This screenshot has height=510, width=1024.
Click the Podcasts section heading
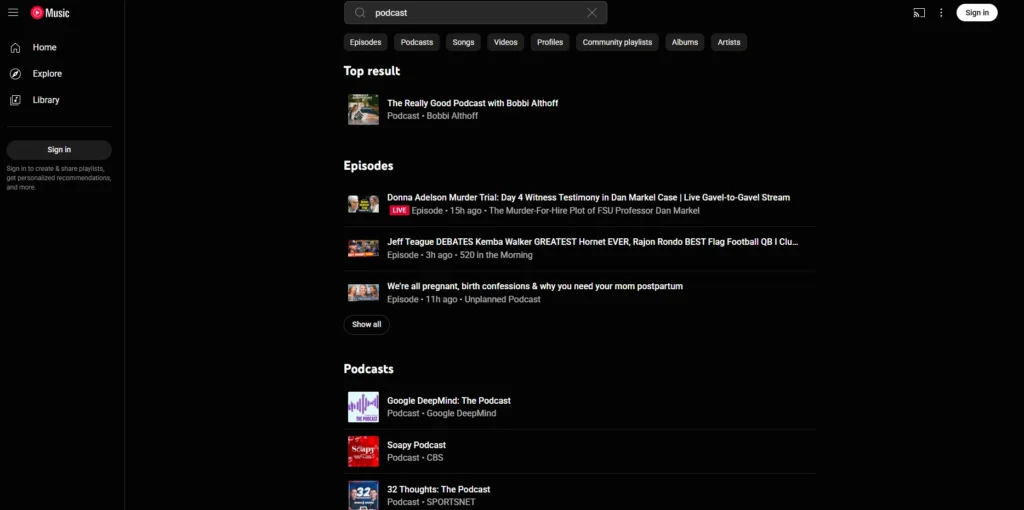tap(368, 369)
